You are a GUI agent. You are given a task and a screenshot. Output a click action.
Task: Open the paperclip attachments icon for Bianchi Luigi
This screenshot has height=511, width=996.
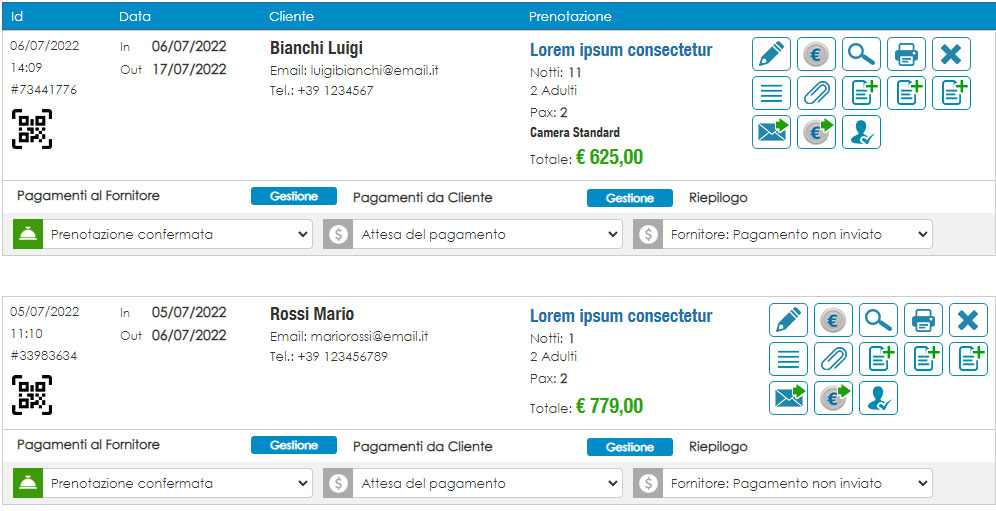click(x=816, y=93)
